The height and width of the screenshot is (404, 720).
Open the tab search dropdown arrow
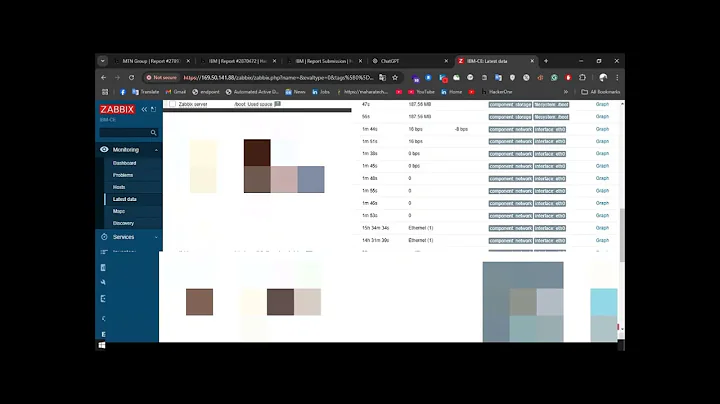pos(102,61)
